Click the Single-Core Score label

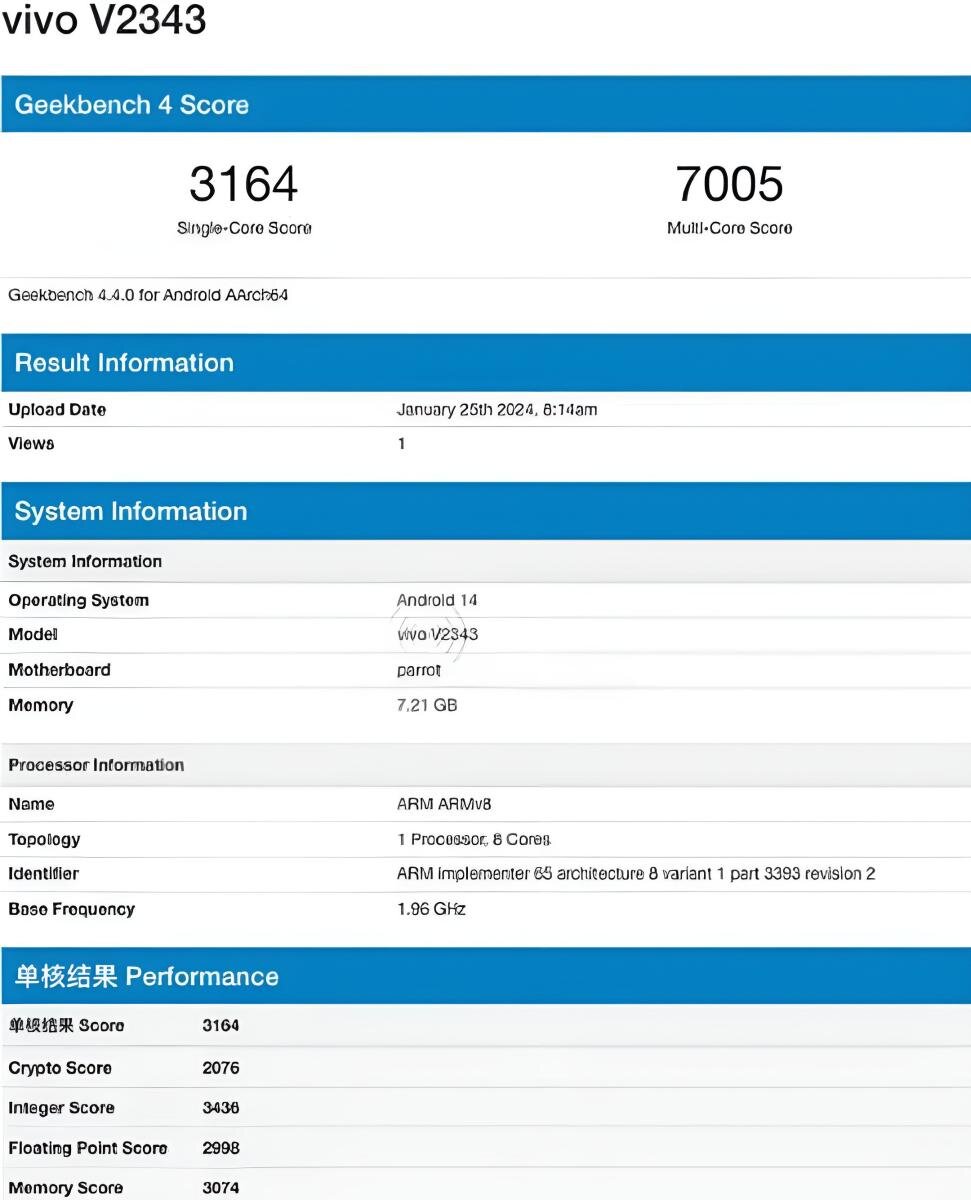244,228
